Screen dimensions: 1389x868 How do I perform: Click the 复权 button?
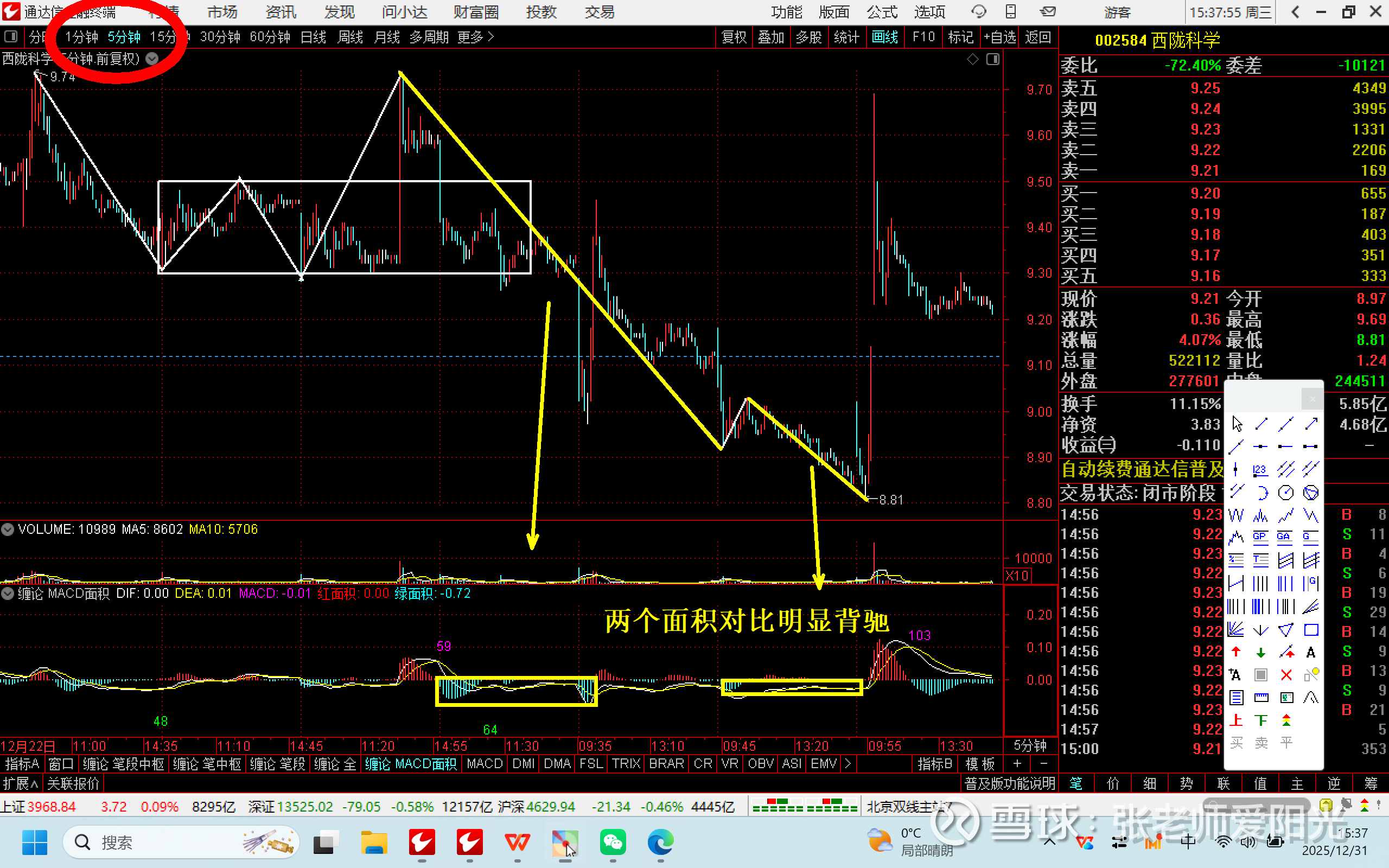coord(734,37)
